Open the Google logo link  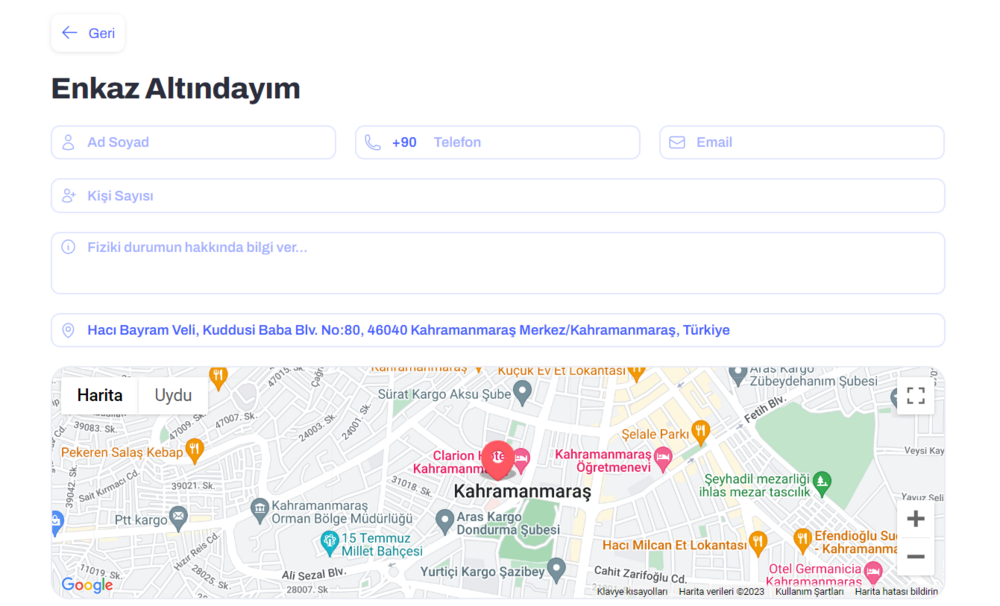point(87,585)
